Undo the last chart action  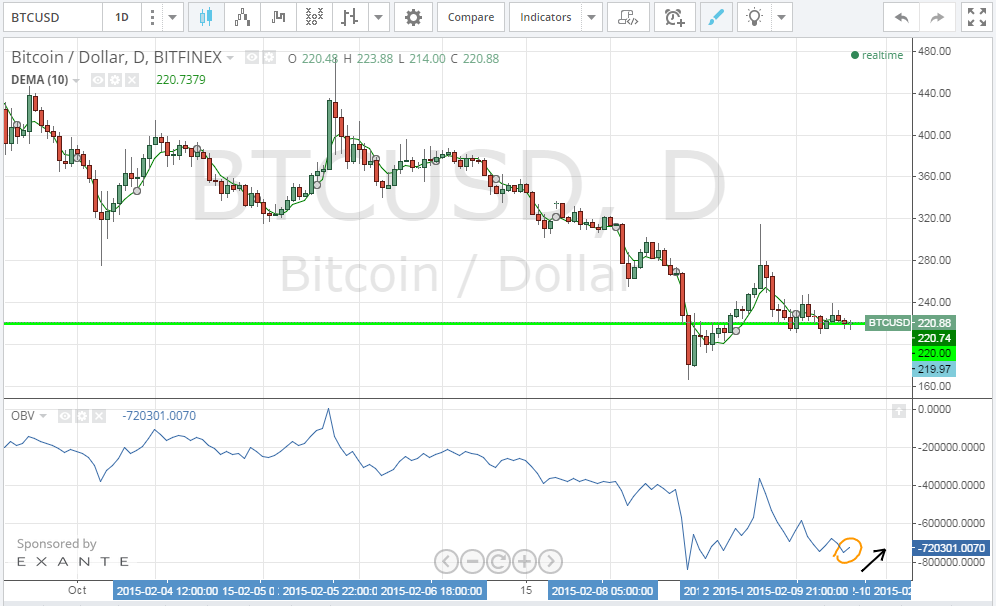tap(900, 17)
